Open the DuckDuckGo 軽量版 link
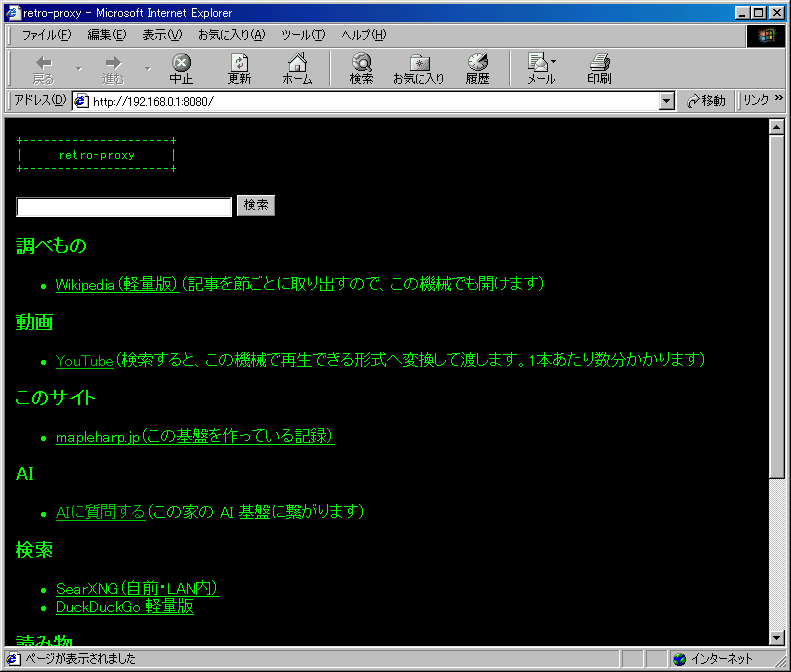 [125, 606]
